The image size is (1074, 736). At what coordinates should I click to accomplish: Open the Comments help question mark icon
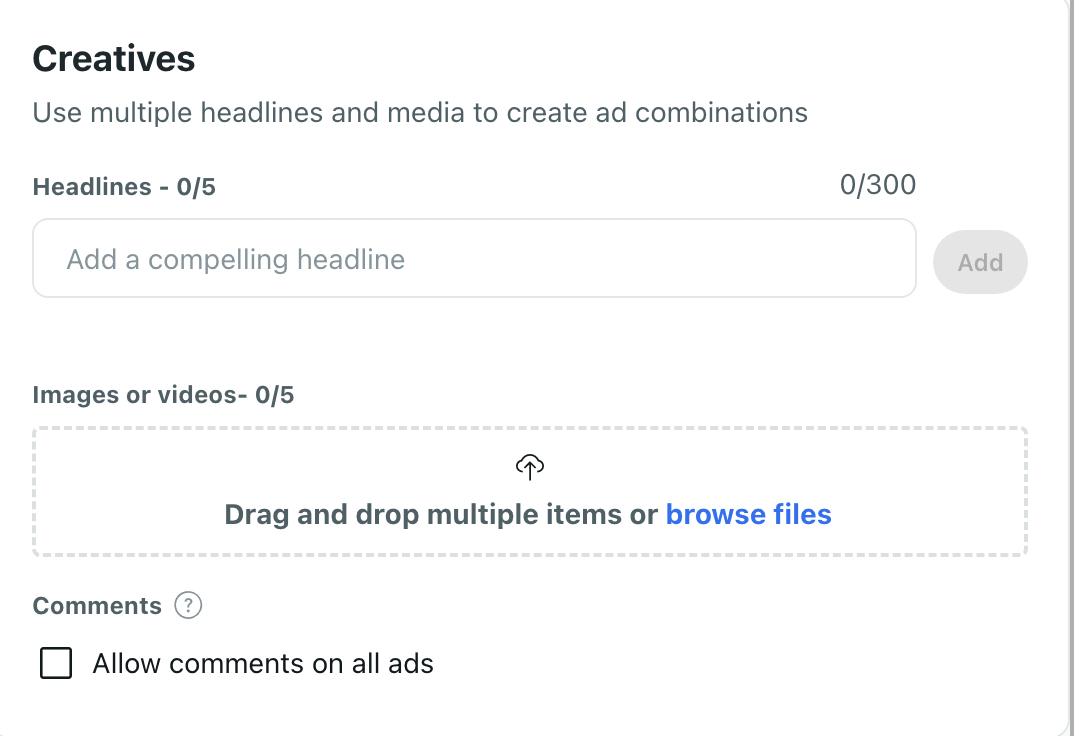point(188,606)
